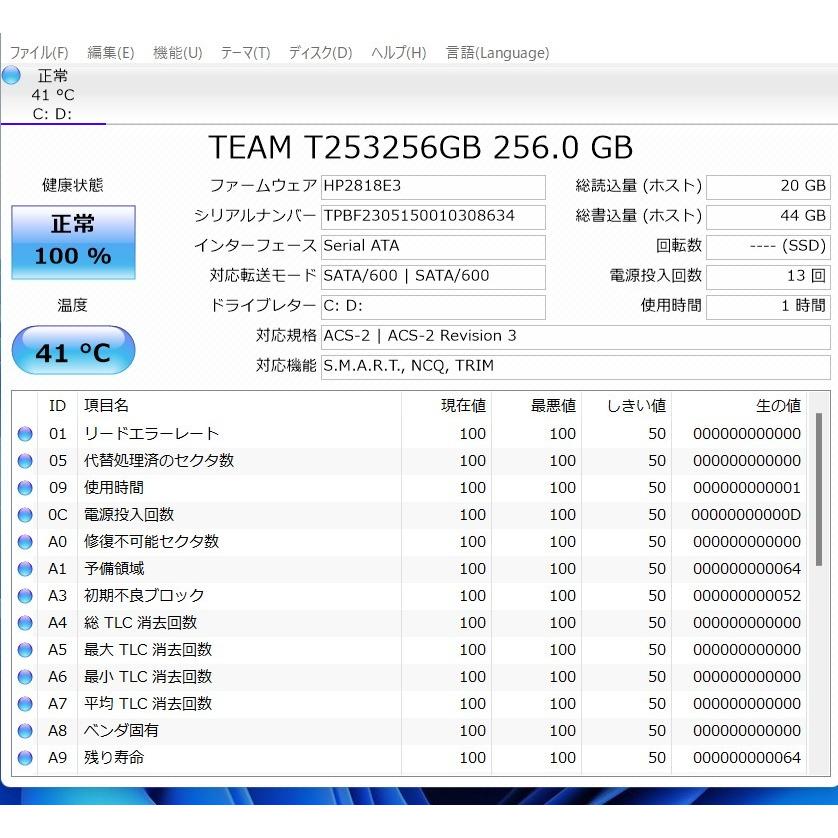The width and height of the screenshot is (838, 838).
Task: Select the drive status indicator above C: D:
Action: (x=11, y=75)
